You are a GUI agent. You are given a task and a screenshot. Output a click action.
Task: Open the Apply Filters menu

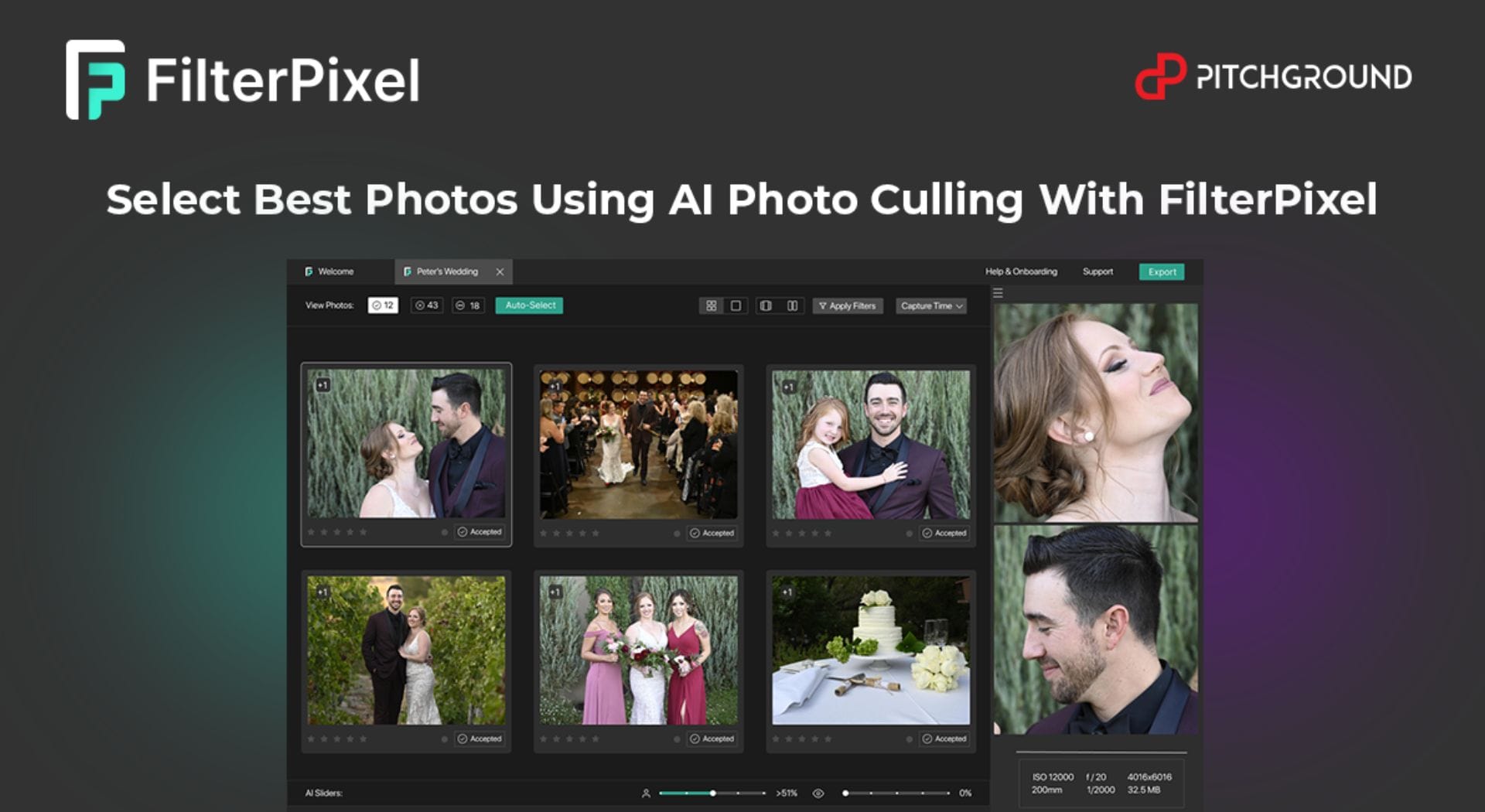point(848,306)
